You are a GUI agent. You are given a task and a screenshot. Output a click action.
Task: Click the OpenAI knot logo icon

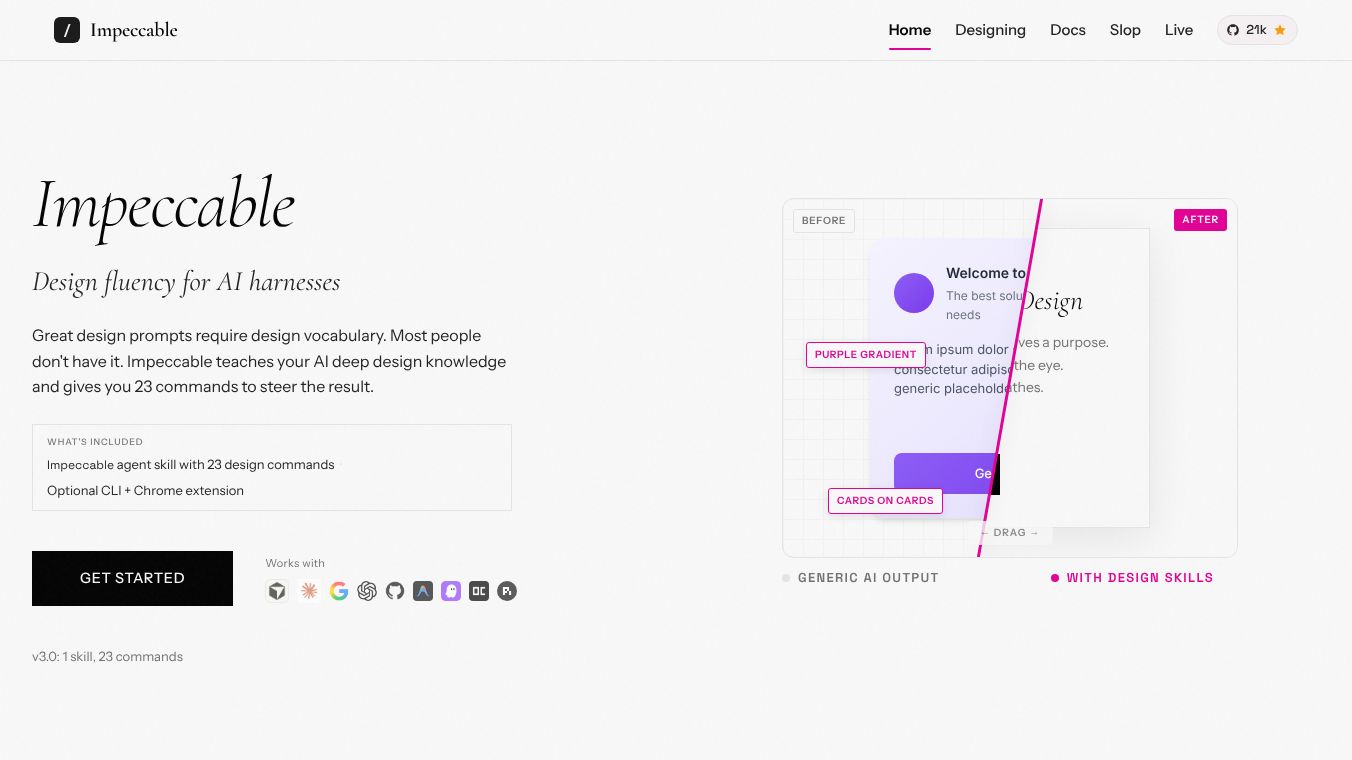pyautogui.click(x=367, y=591)
